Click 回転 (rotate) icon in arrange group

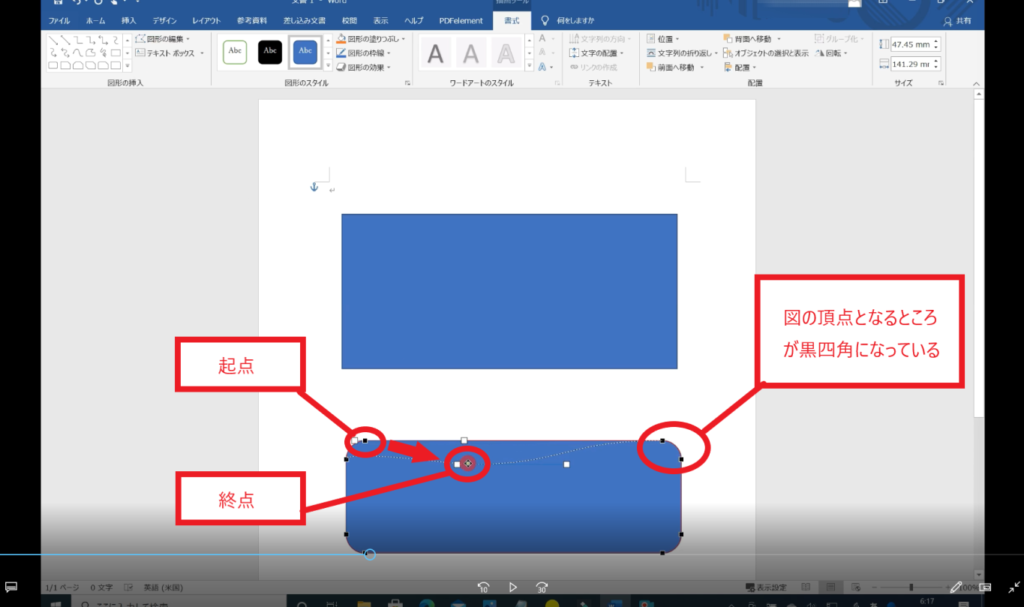831,53
